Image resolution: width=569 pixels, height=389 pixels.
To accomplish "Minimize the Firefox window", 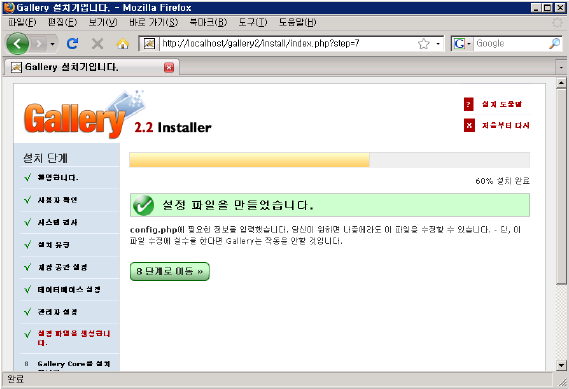I will click(536, 8).
